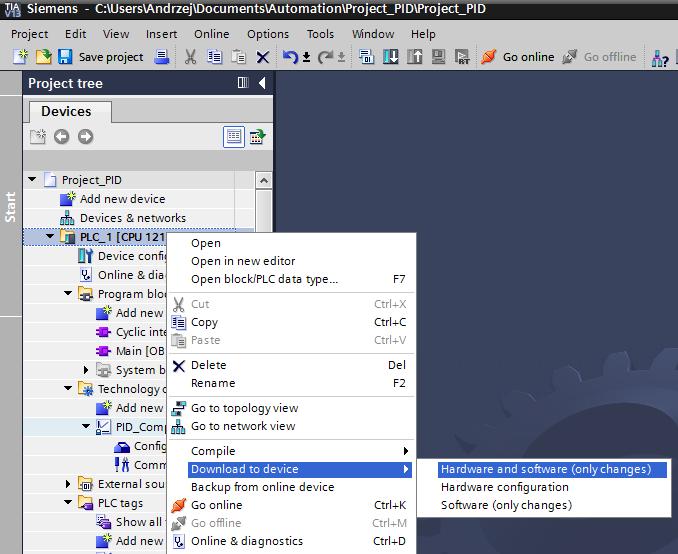Click the Save project floppy icon

pyautogui.click(x=65, y=57)
